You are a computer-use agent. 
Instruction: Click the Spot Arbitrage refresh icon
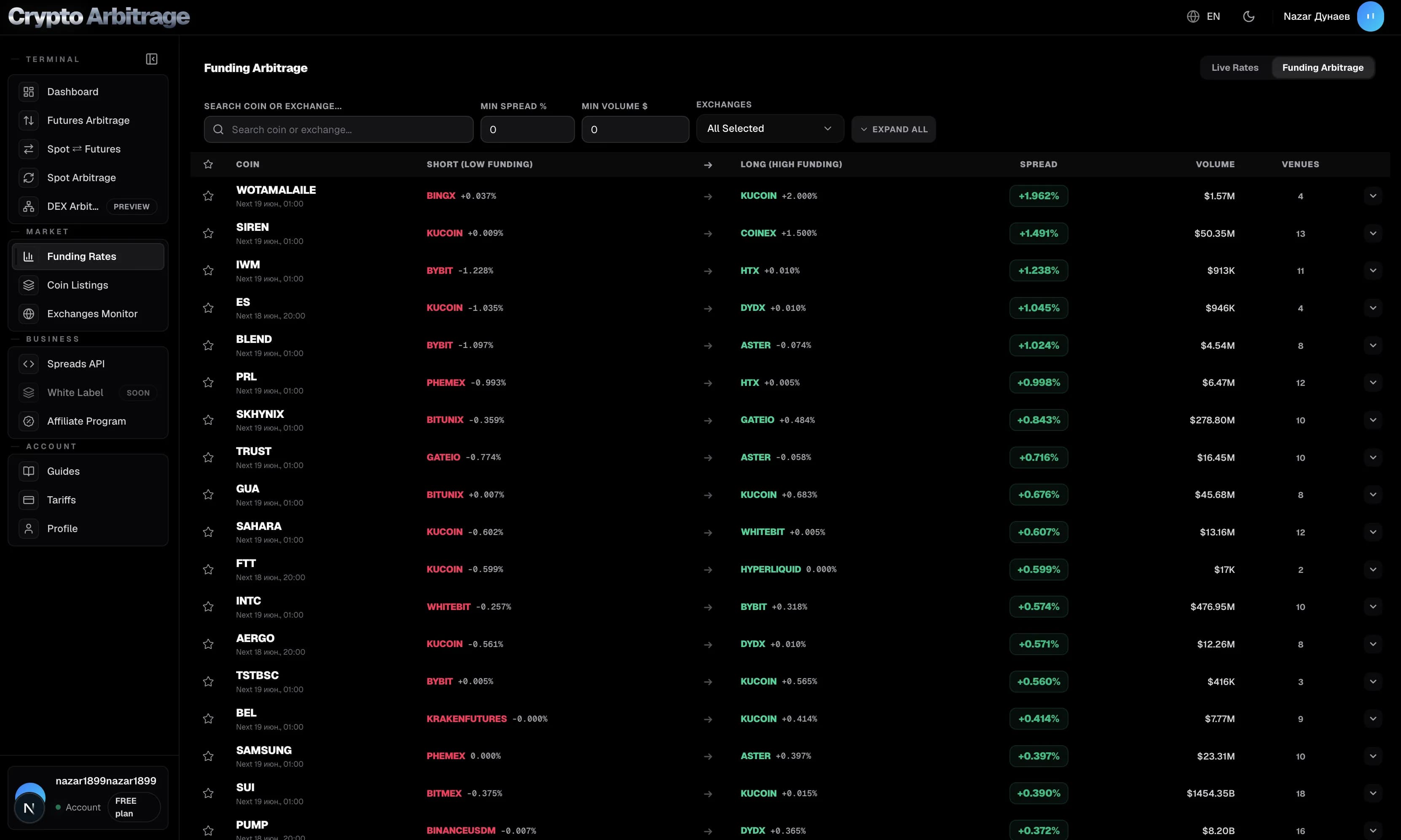point(29,178)
